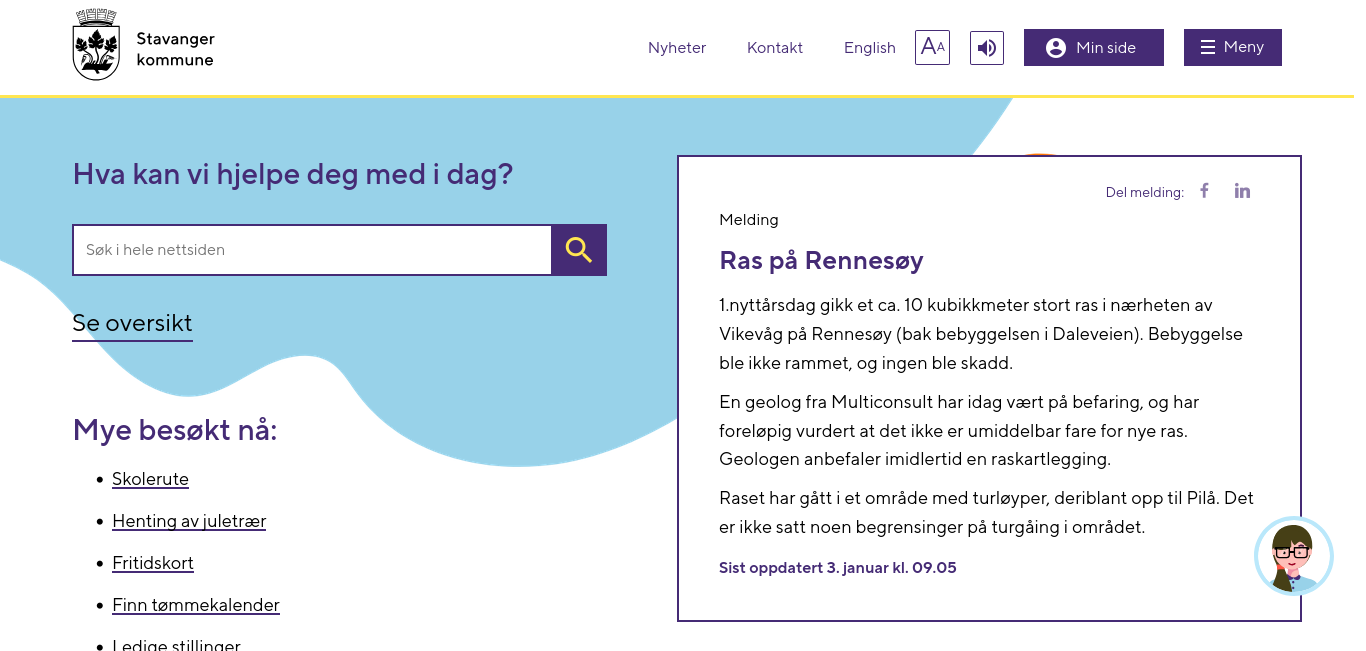Click into the 'Søk i hele nettsiden' field
Image resolution: width=1366 pixels, height=651 pixels.
click(x=312, y=250)
